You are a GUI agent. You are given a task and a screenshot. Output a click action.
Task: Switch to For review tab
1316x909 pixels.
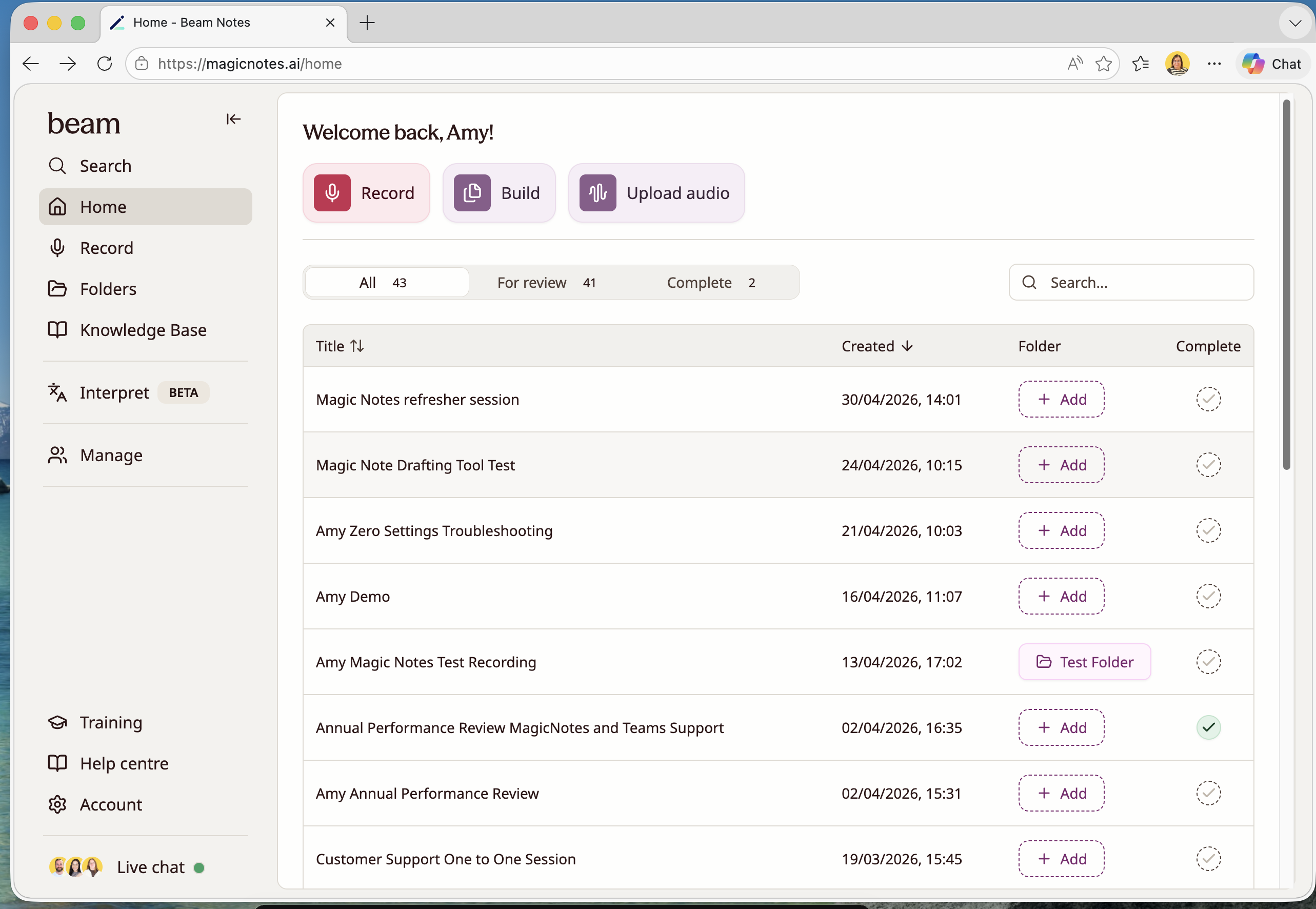(x=547, y=283)
